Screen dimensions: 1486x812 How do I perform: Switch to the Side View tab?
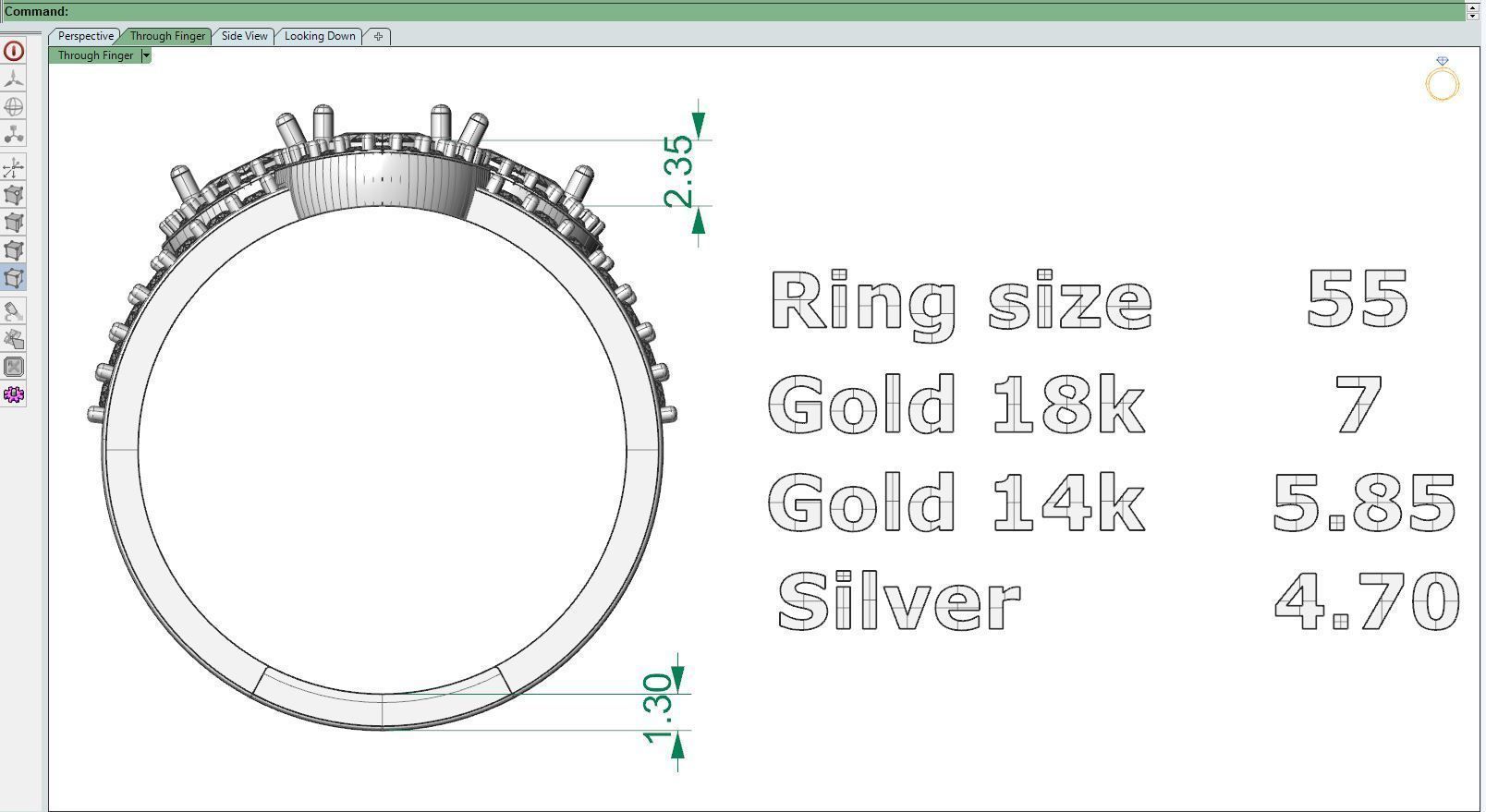(x=244, y=36)
